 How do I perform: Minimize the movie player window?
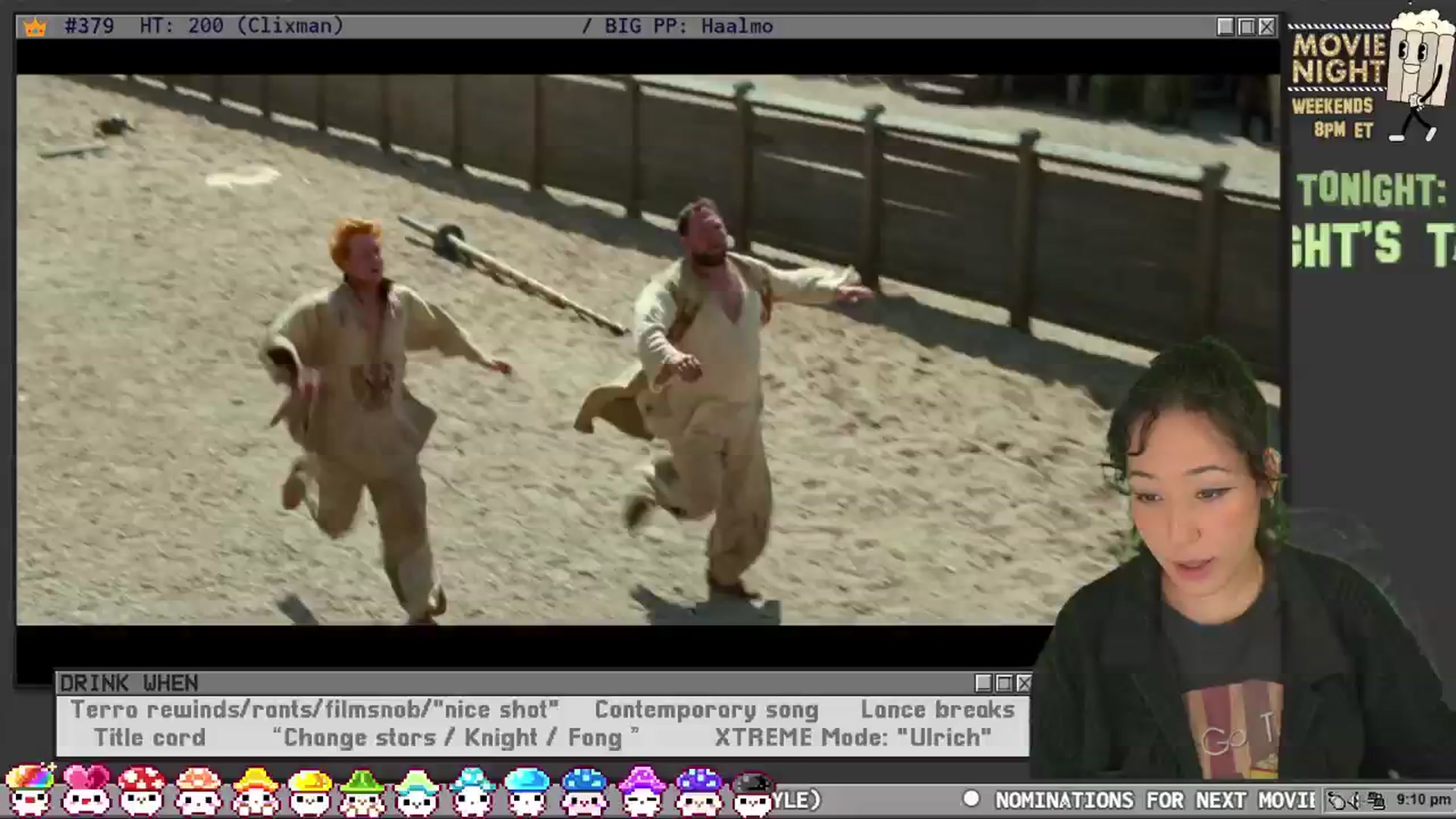pos(1225,27)
